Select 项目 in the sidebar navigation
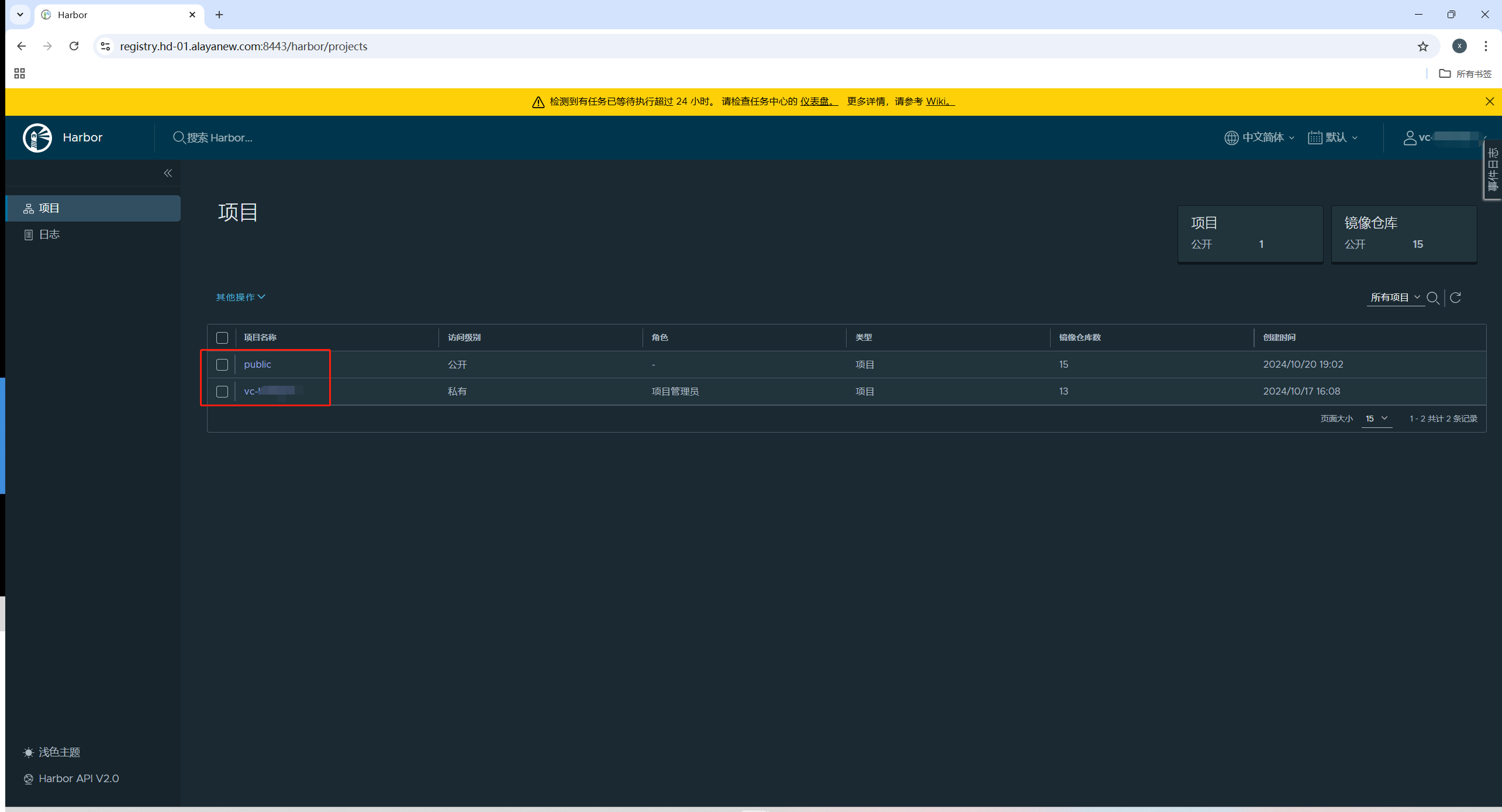Image resolution: width=1502 pixels, height=812 pixels. point(49,208)
